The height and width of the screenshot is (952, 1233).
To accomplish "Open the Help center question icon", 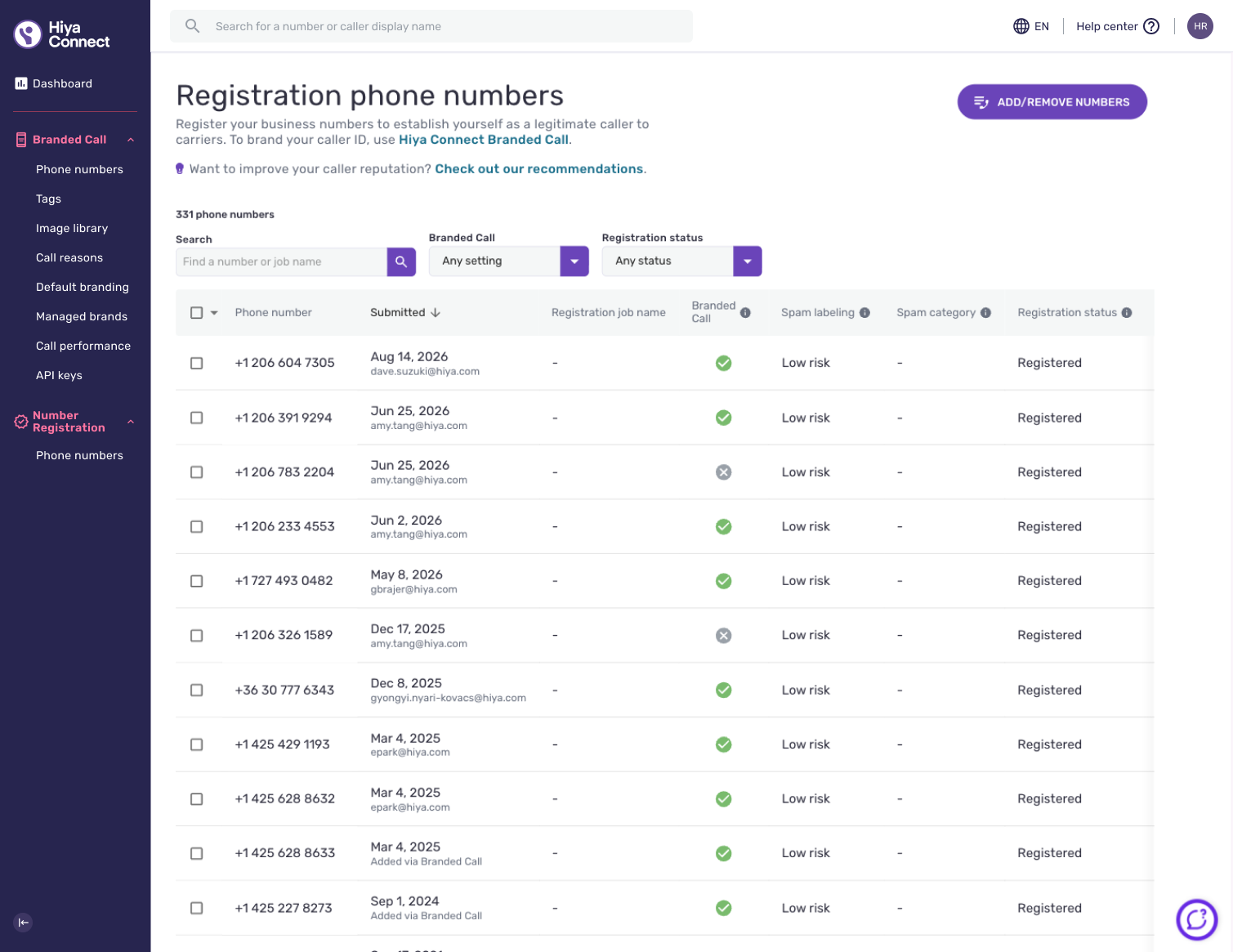I will coord(1151,26).
